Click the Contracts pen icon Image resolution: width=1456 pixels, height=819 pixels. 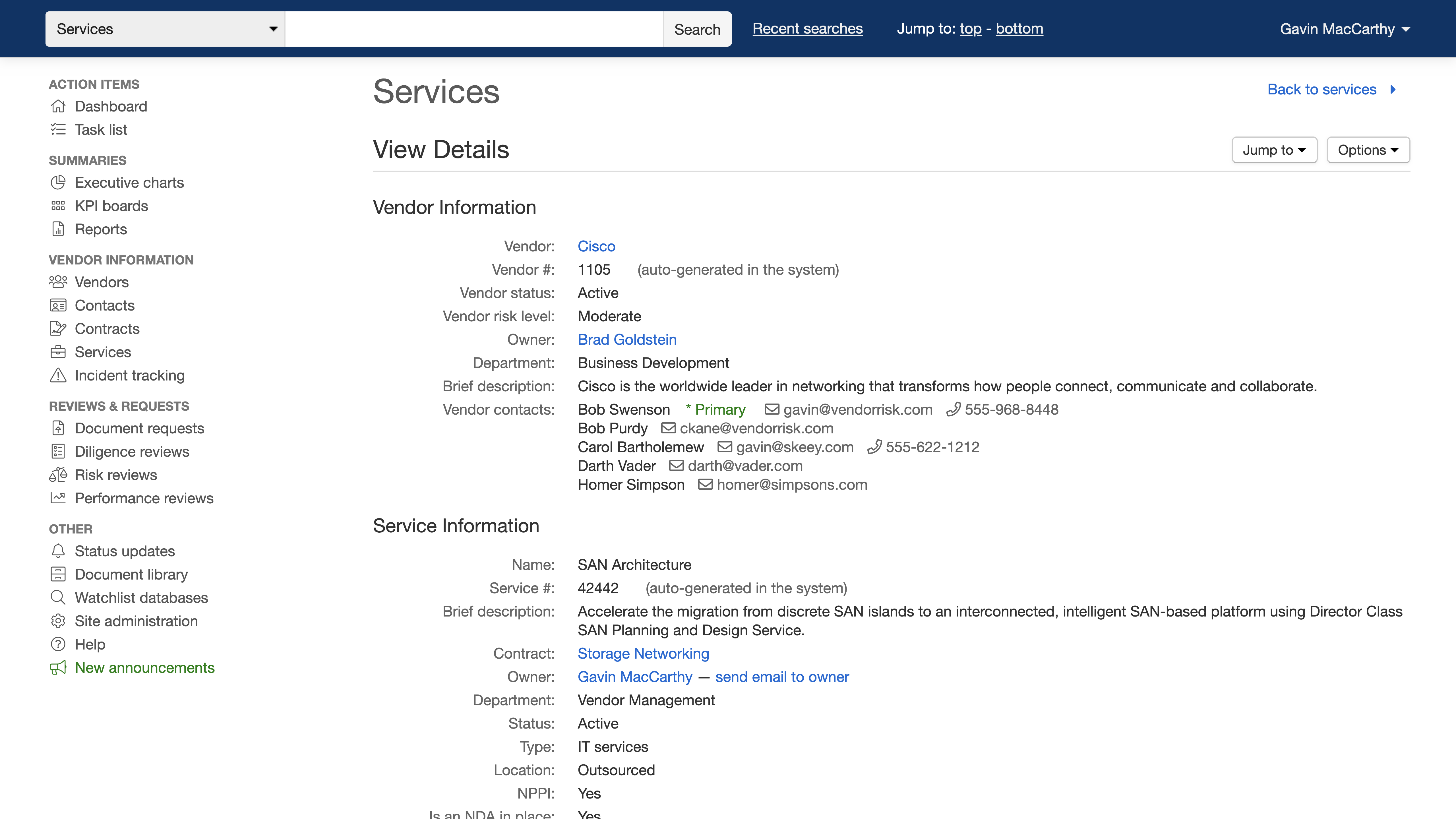tap(58, 328)
